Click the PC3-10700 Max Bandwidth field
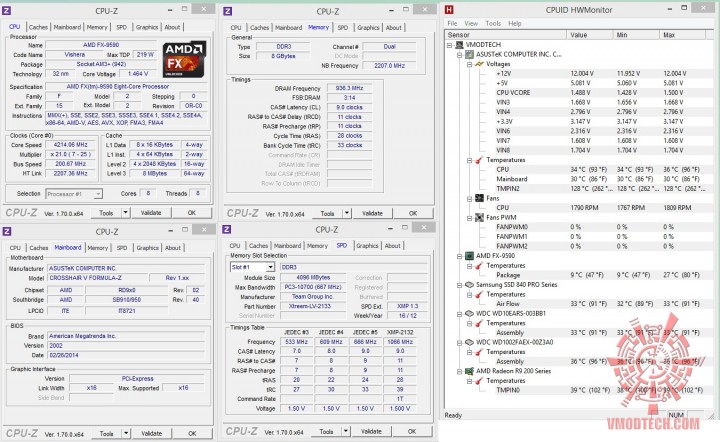The image size is (720, 442). pos(313,287)
